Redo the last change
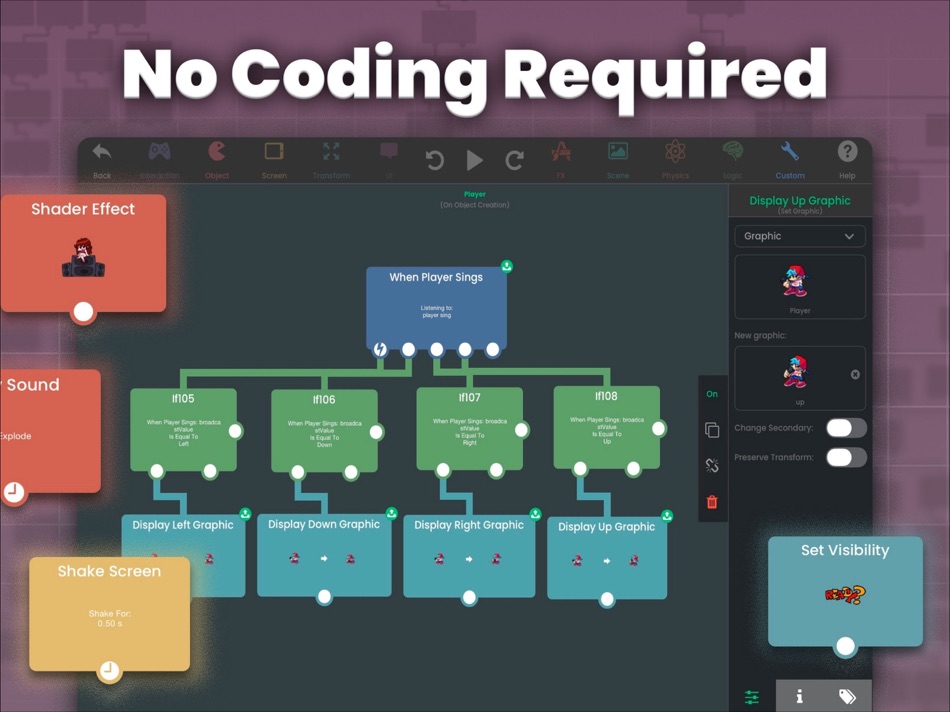 514,161
